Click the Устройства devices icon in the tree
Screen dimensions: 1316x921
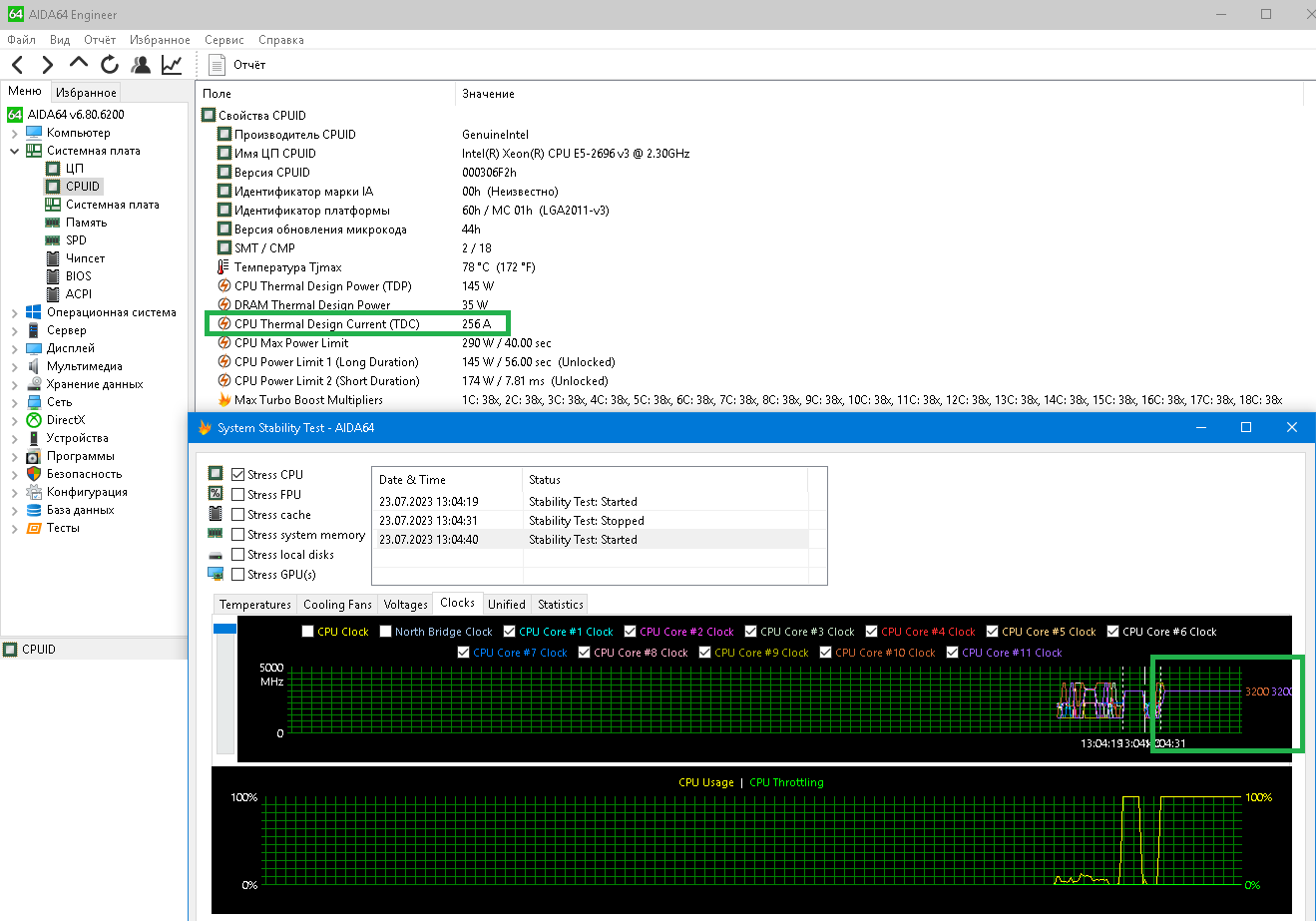pyautogui.click(x=34, y=438)
